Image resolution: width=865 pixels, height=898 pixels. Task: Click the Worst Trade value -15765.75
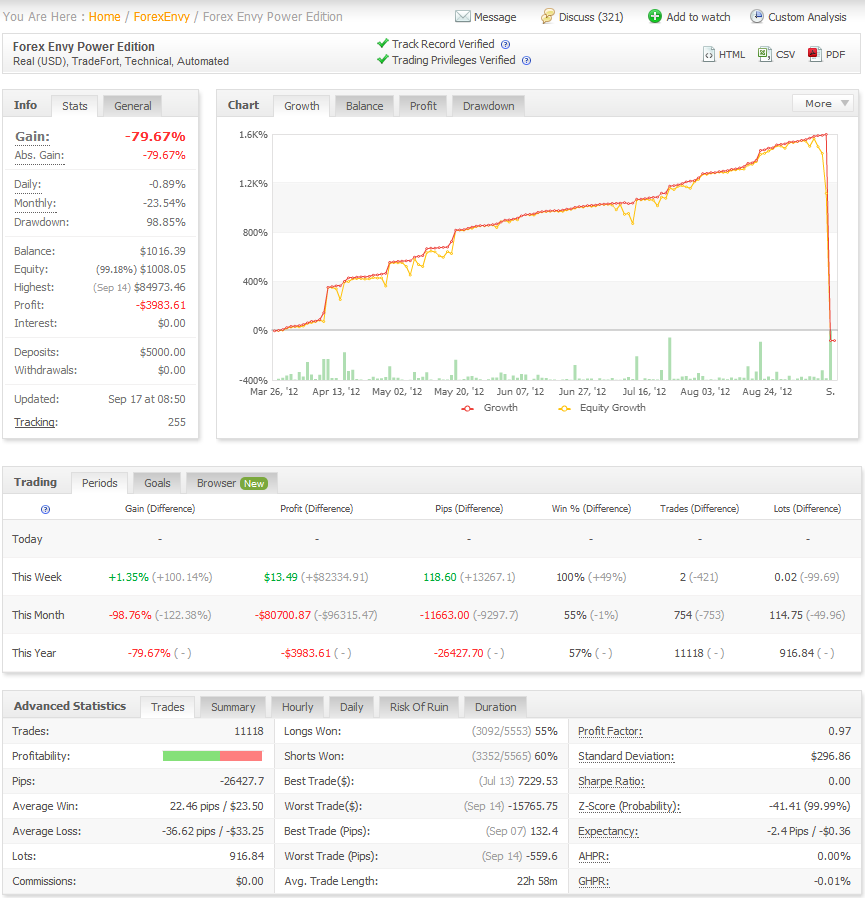(x=533, y=806)
